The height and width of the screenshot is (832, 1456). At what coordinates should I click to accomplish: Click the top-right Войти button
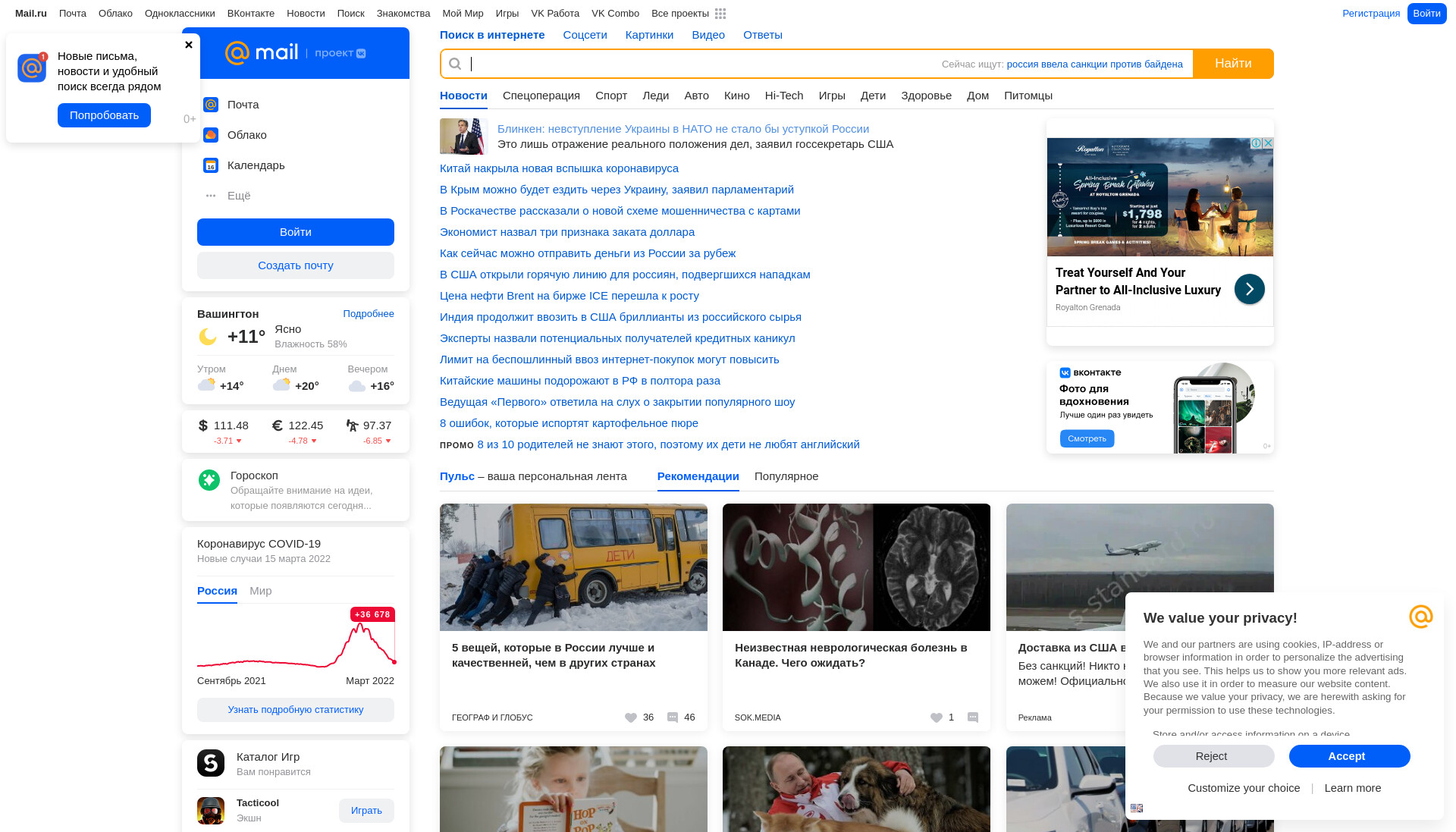(x=1426, y=14)
